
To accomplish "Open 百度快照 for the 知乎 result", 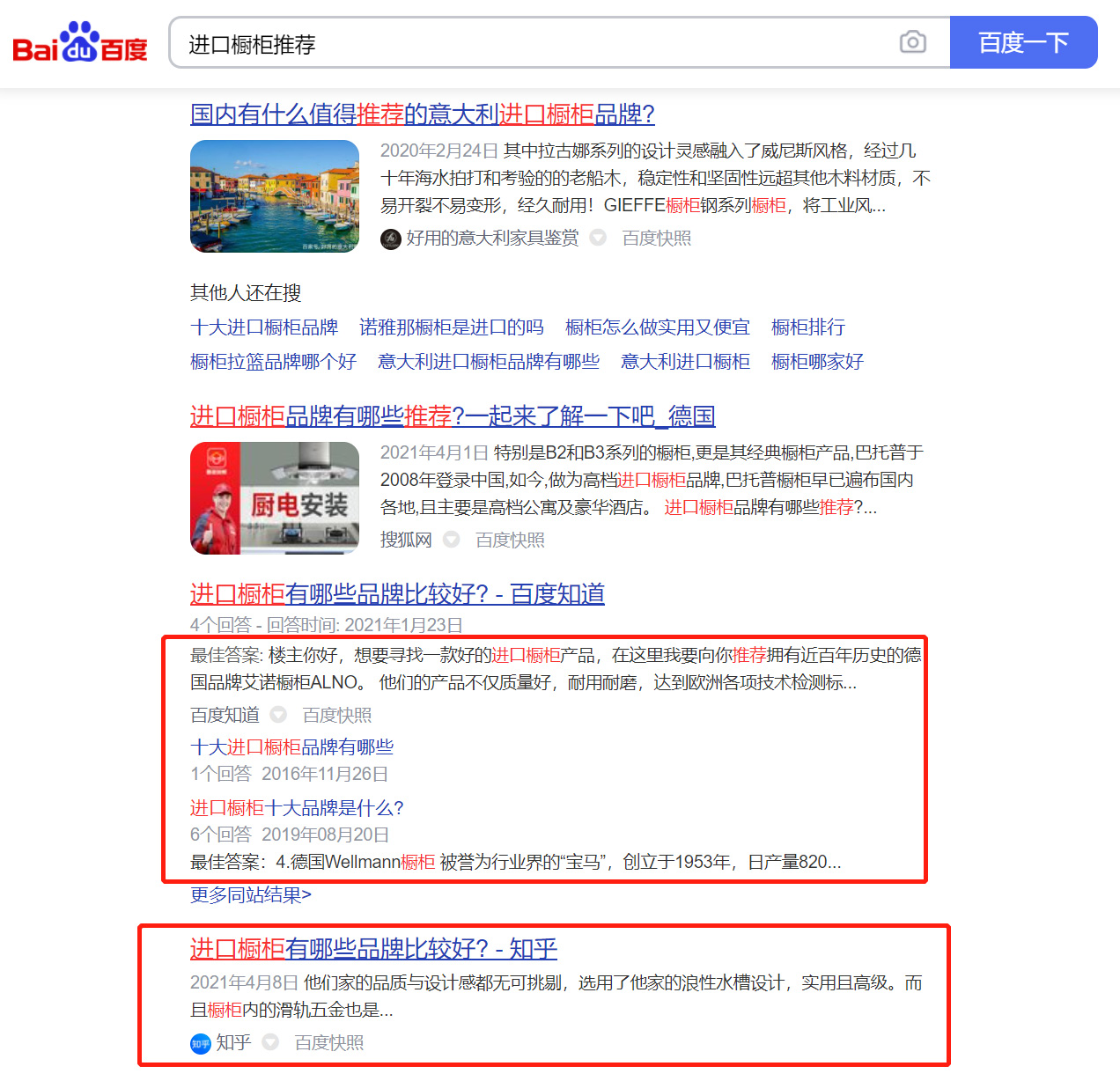I will [x=329, y=1043].
